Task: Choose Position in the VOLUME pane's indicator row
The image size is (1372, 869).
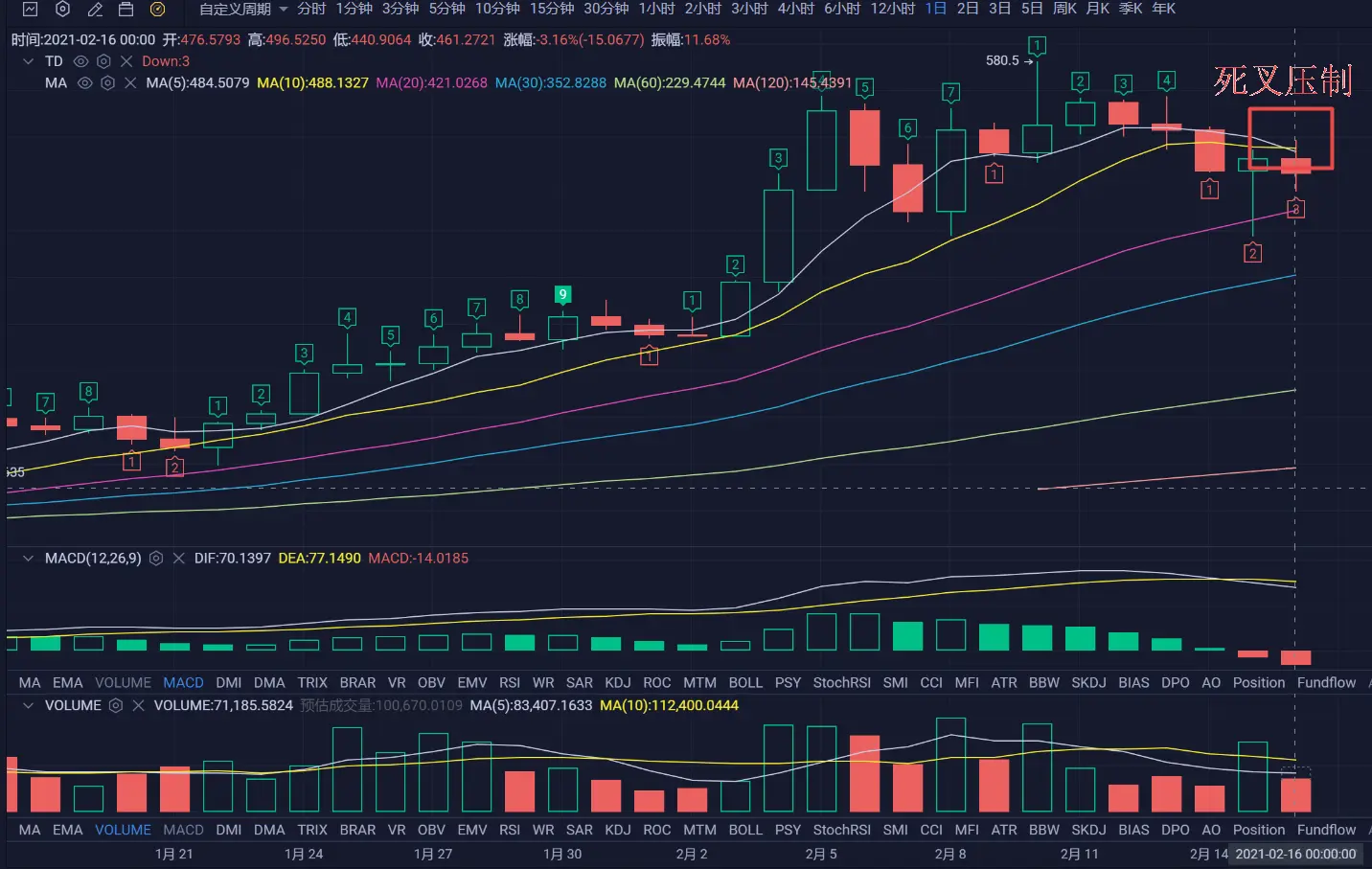Action: pyautogui.click(x=1259, y=830)
